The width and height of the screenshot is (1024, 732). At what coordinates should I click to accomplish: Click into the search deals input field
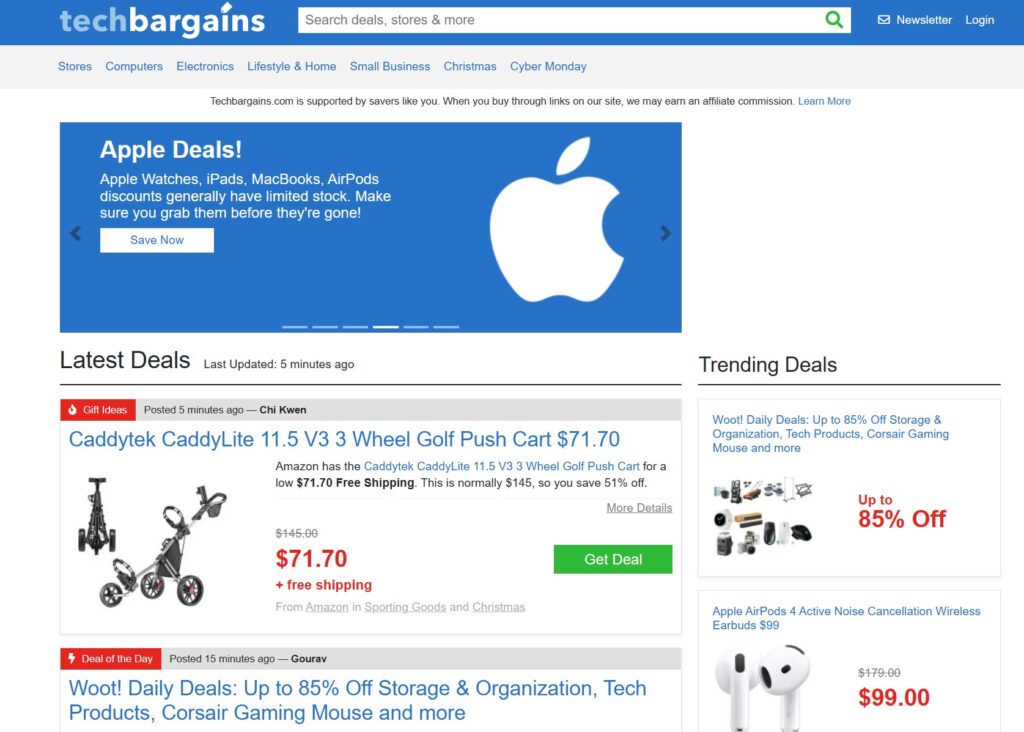562,20
